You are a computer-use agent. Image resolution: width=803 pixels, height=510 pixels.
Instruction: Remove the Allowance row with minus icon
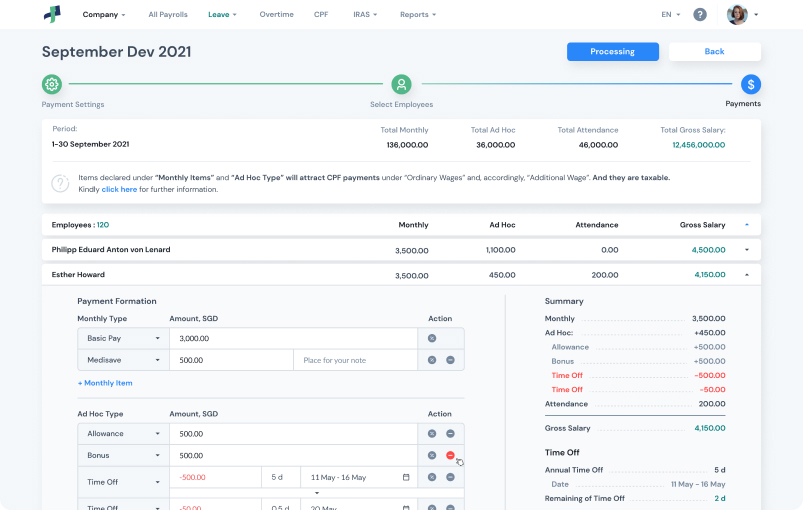[x=450, y=434]
